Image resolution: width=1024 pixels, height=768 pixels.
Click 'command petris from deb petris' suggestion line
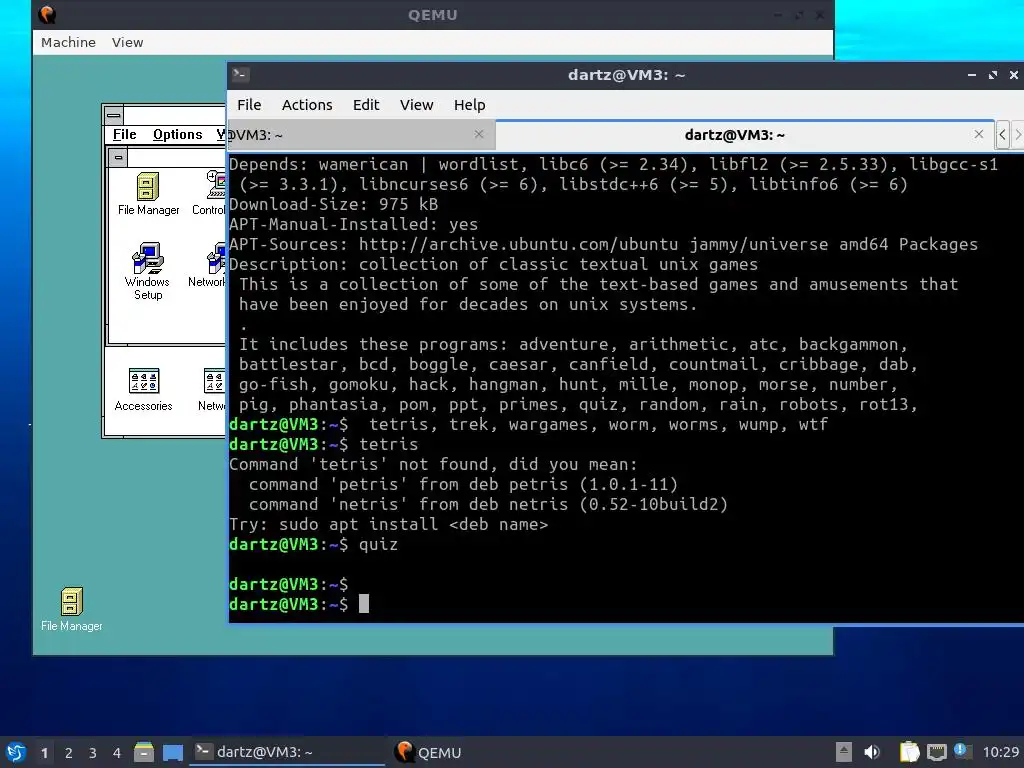[463, 484]
